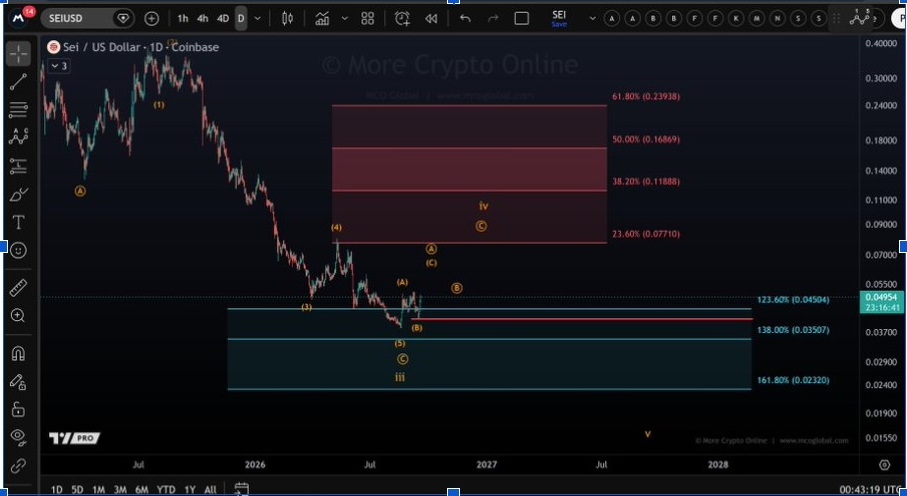Pick the N favorite in top toolbar
This screenshot has height=496, width=907.
pos(777,19)
